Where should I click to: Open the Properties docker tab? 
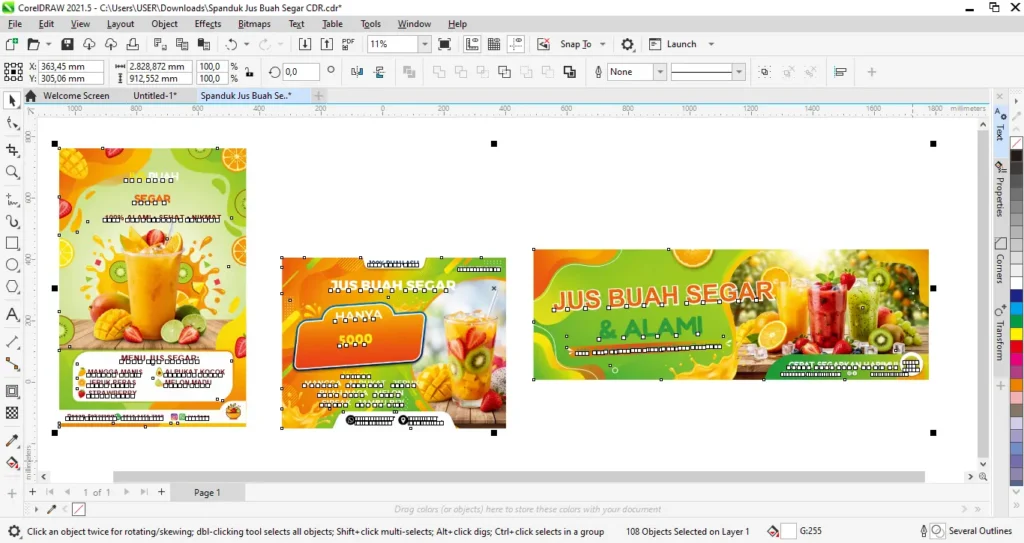point(1000,189)
